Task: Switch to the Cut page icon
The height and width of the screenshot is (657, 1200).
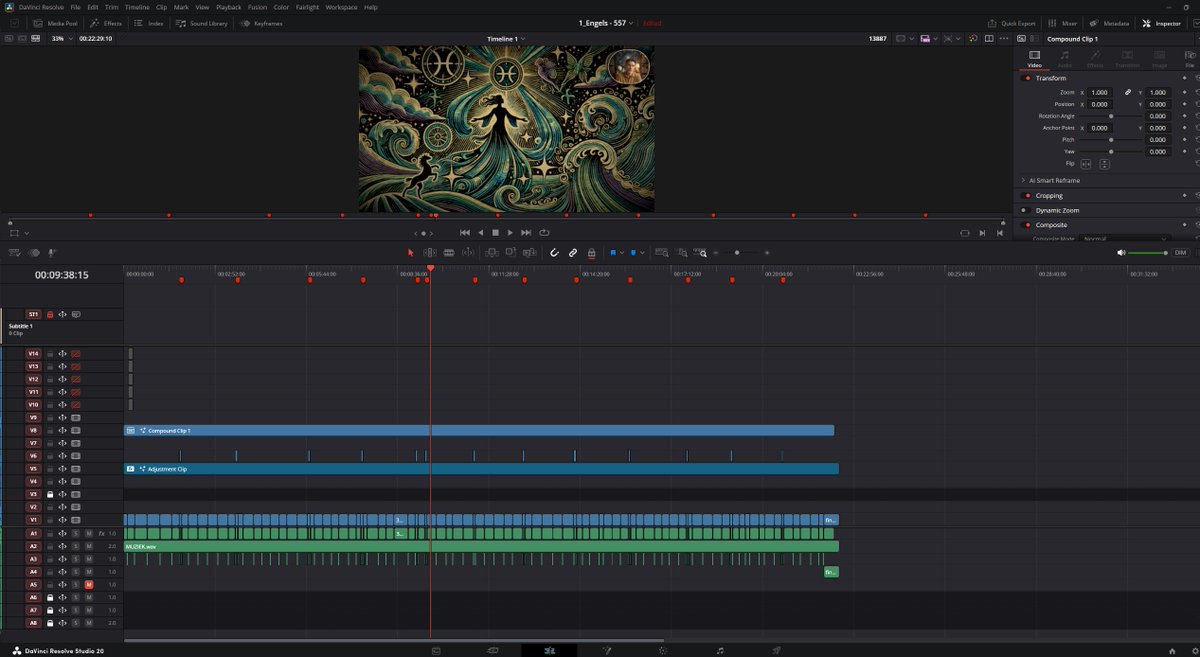Action: click(x=493, y=650)
